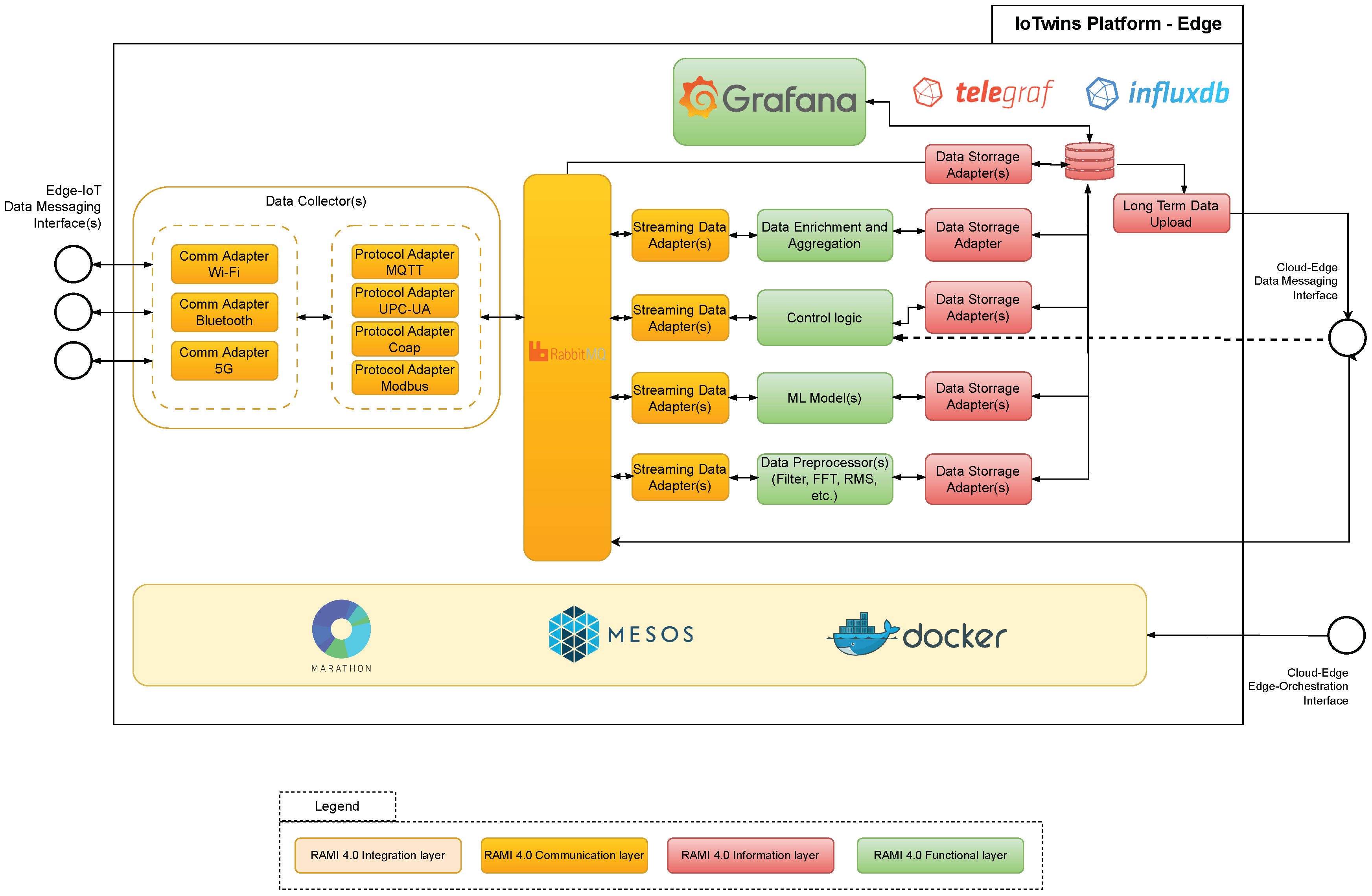
Task: Click the ML Model(s) block
Action: point(824,397)
